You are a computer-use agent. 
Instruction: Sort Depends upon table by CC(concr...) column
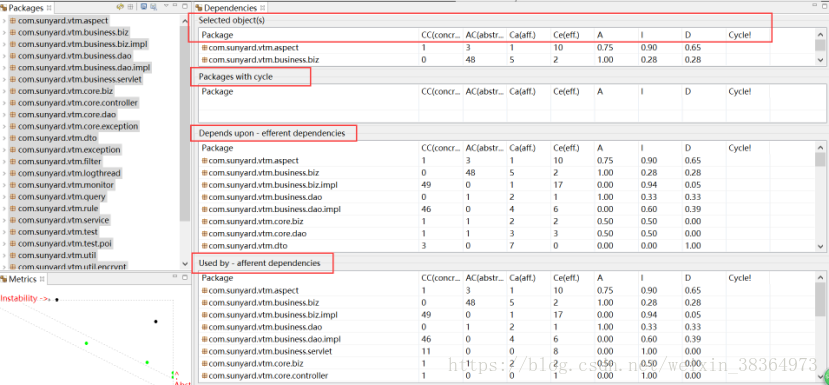pos(441,148)
